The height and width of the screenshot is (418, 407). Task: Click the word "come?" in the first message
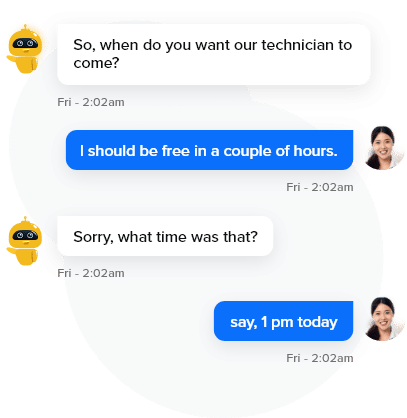tap(96, 63)
